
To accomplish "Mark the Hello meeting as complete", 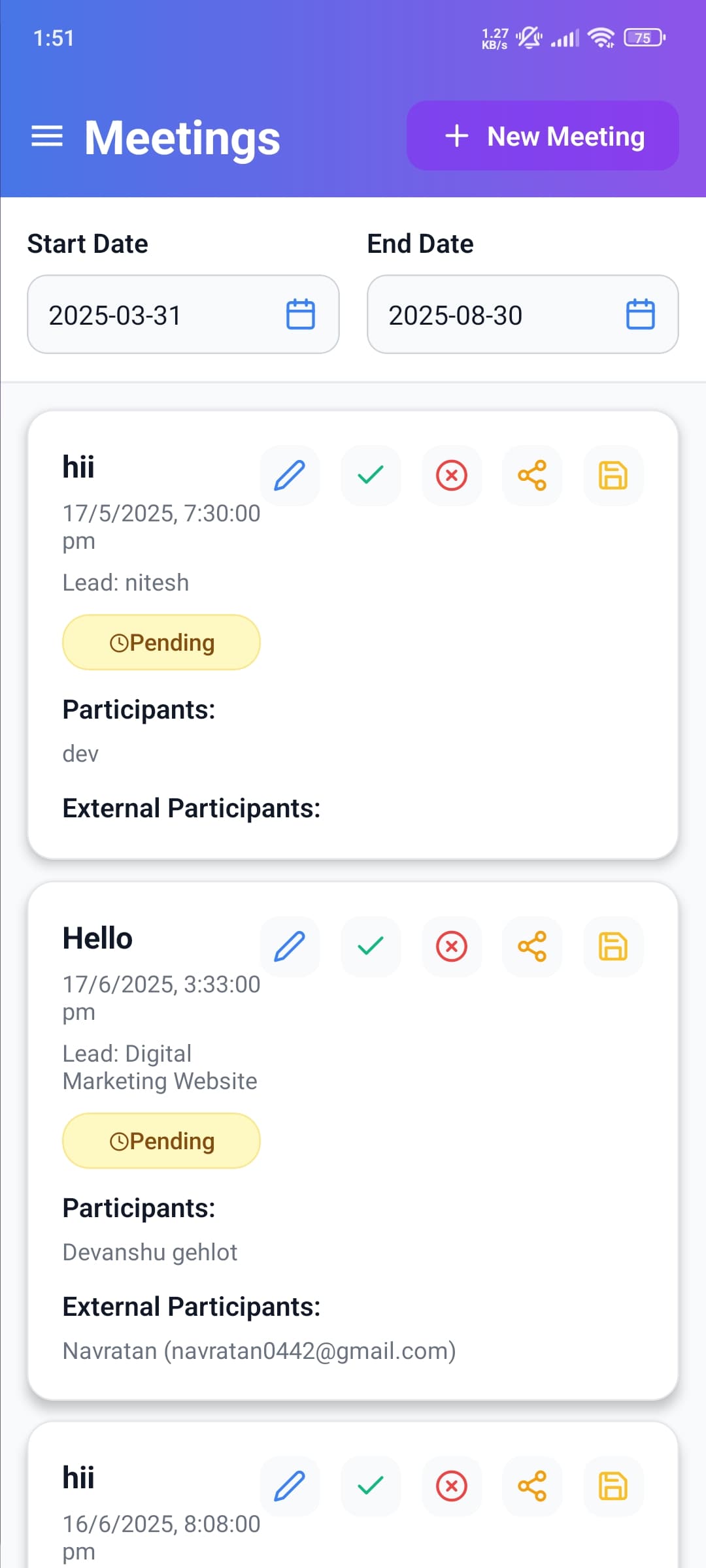I will pos(371,946).
